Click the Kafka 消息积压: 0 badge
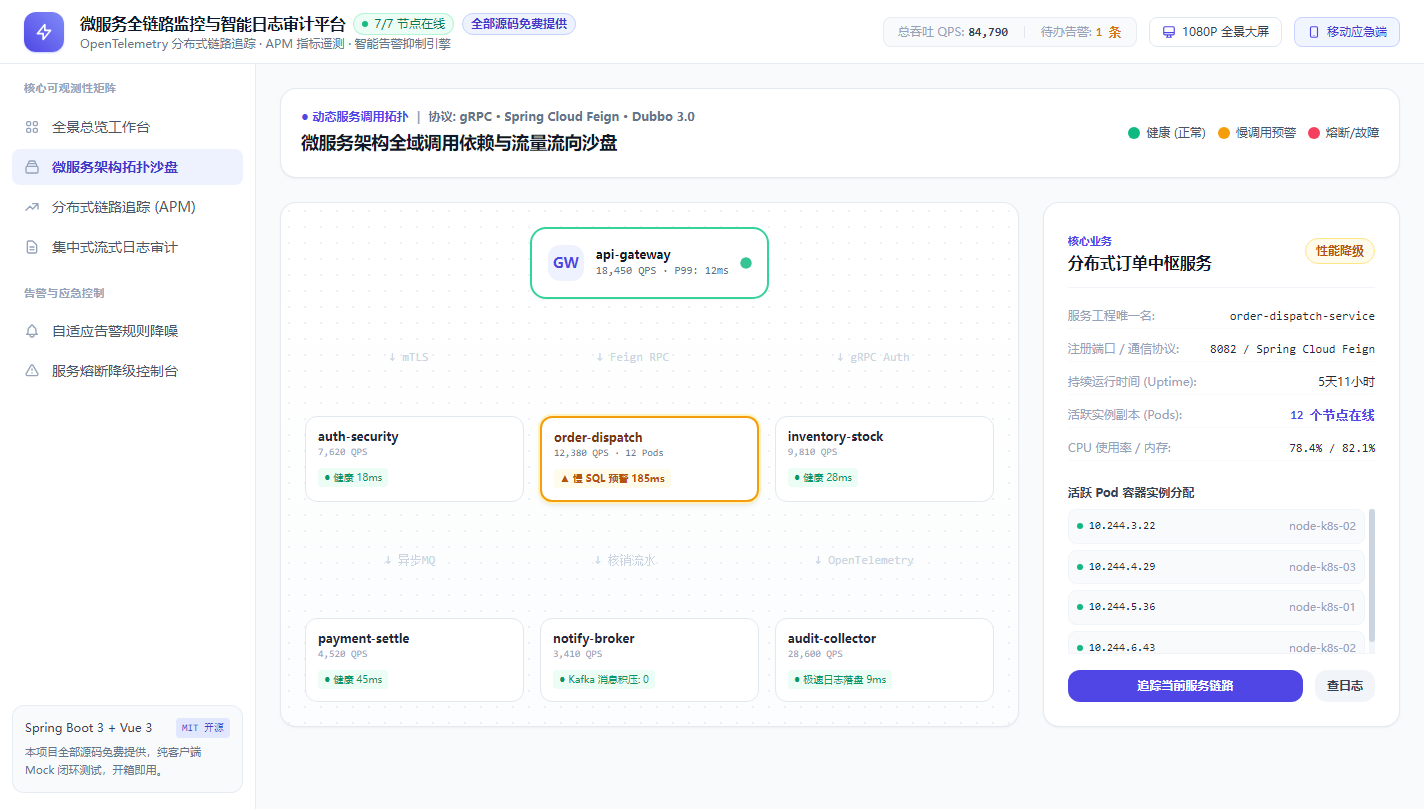Image resolution: width=1424 pixels, height=809 pixels. [605, 679]
